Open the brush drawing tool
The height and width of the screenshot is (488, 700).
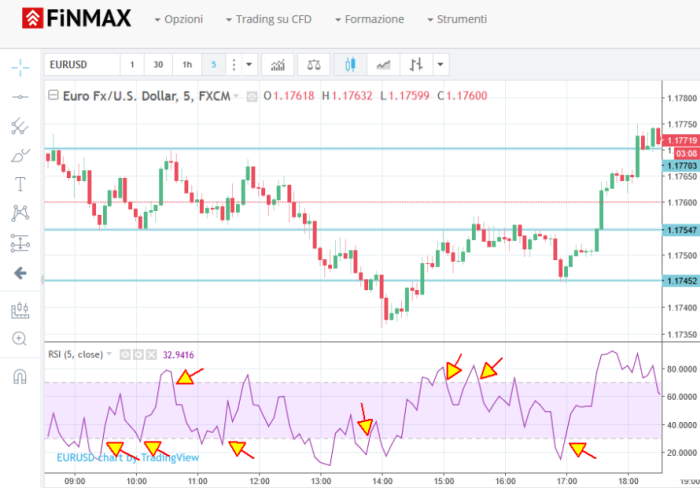(x=20, y=155)
